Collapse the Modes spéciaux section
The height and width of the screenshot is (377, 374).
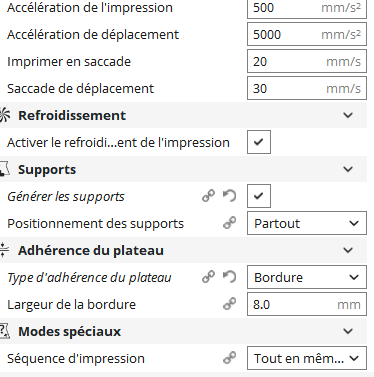(348, 331)
